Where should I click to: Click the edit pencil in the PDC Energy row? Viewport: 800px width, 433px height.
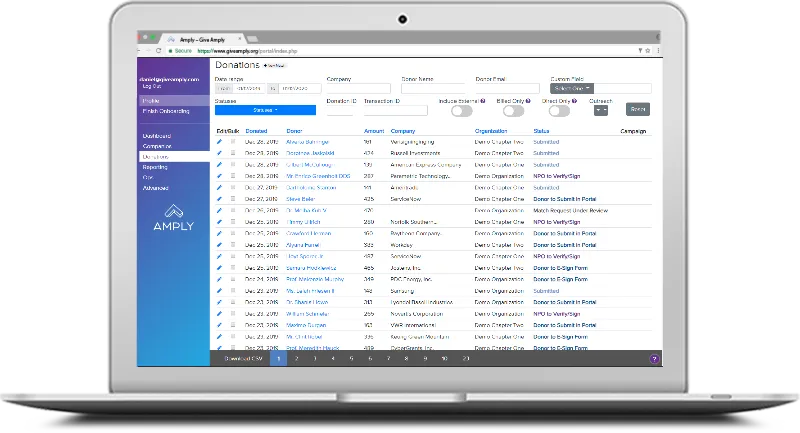[219, 279]
